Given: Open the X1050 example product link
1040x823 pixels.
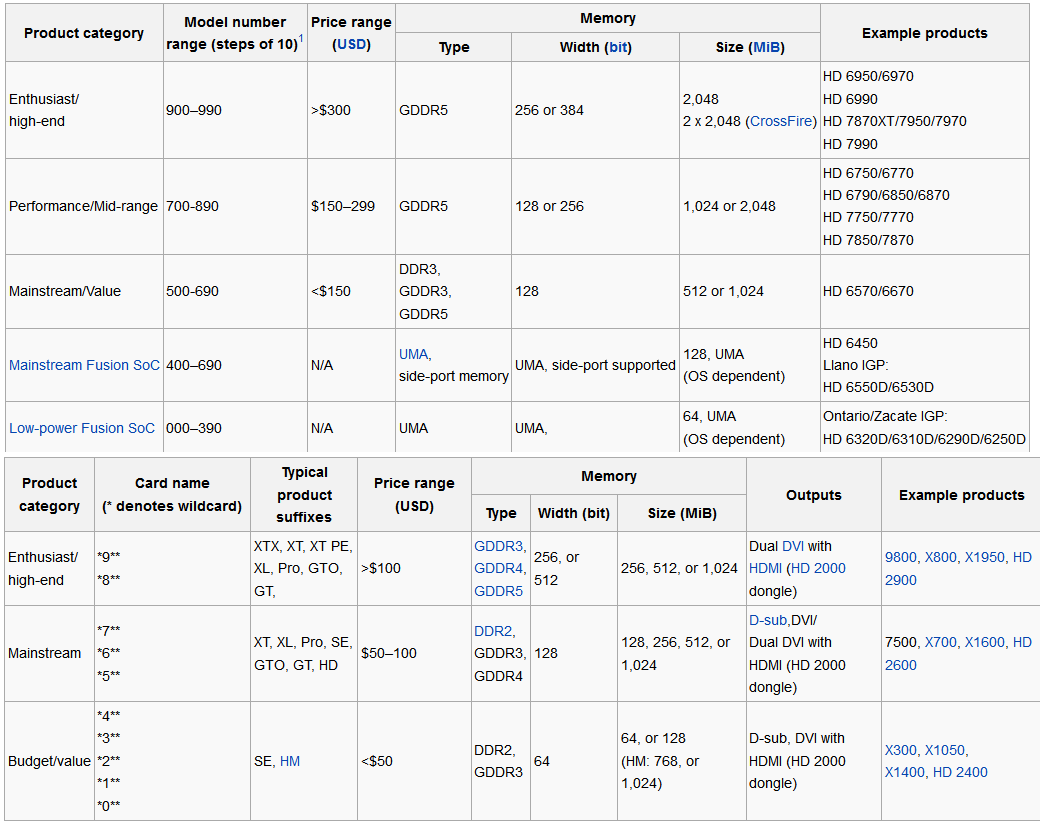Looking at the screenshot, I should coord(944,750).
